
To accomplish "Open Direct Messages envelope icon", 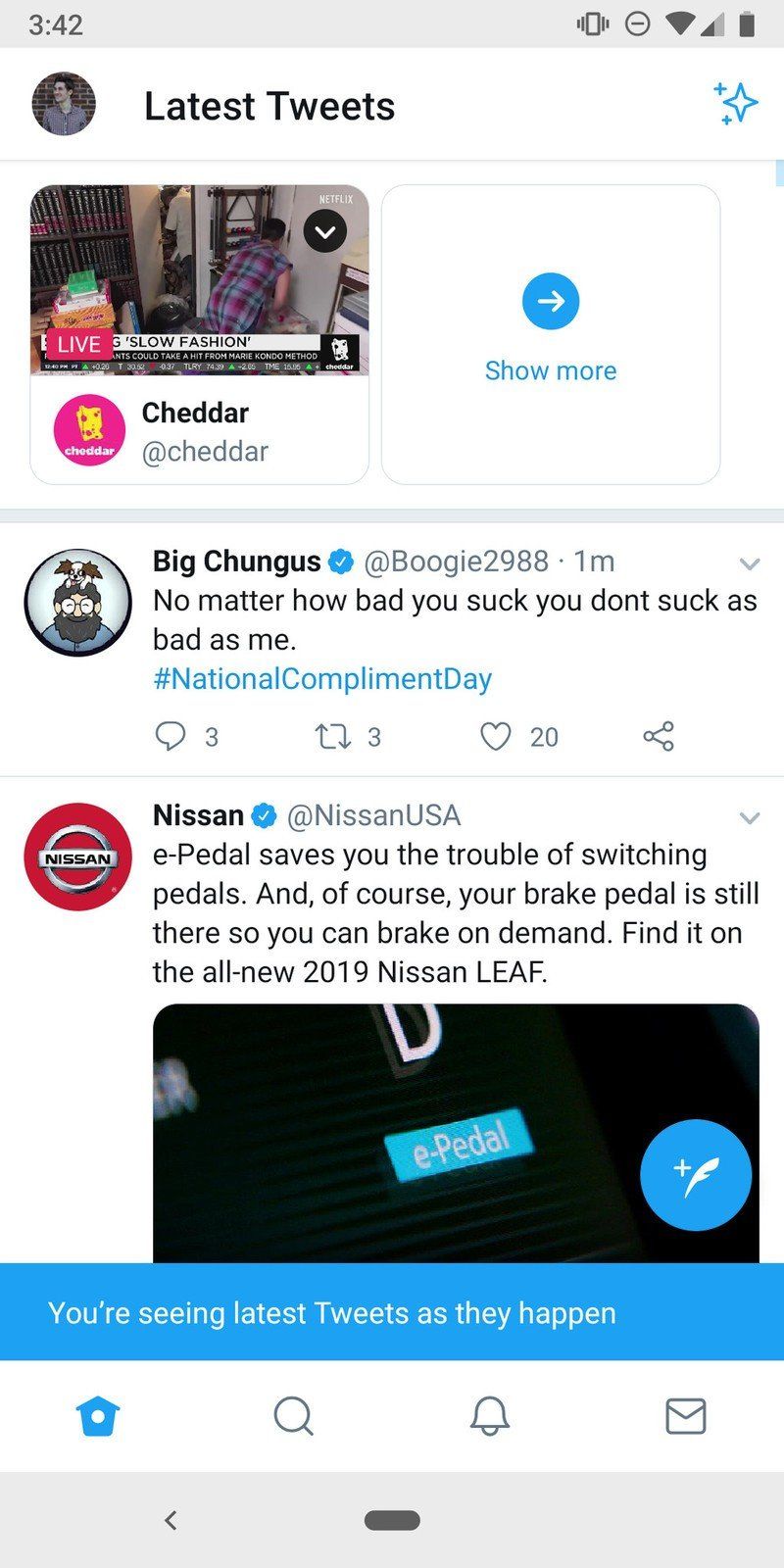I will click(686, 1415).
